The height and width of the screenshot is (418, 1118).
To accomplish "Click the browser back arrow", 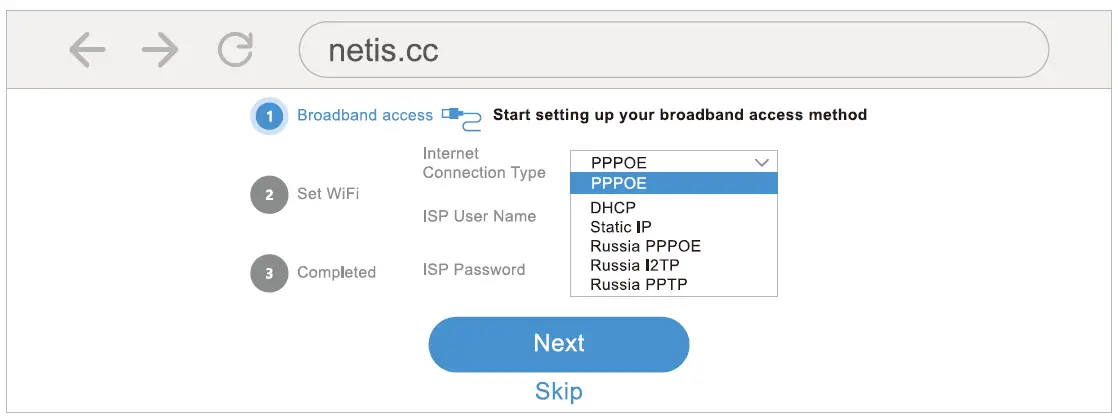I will click(x=88, y=50).
